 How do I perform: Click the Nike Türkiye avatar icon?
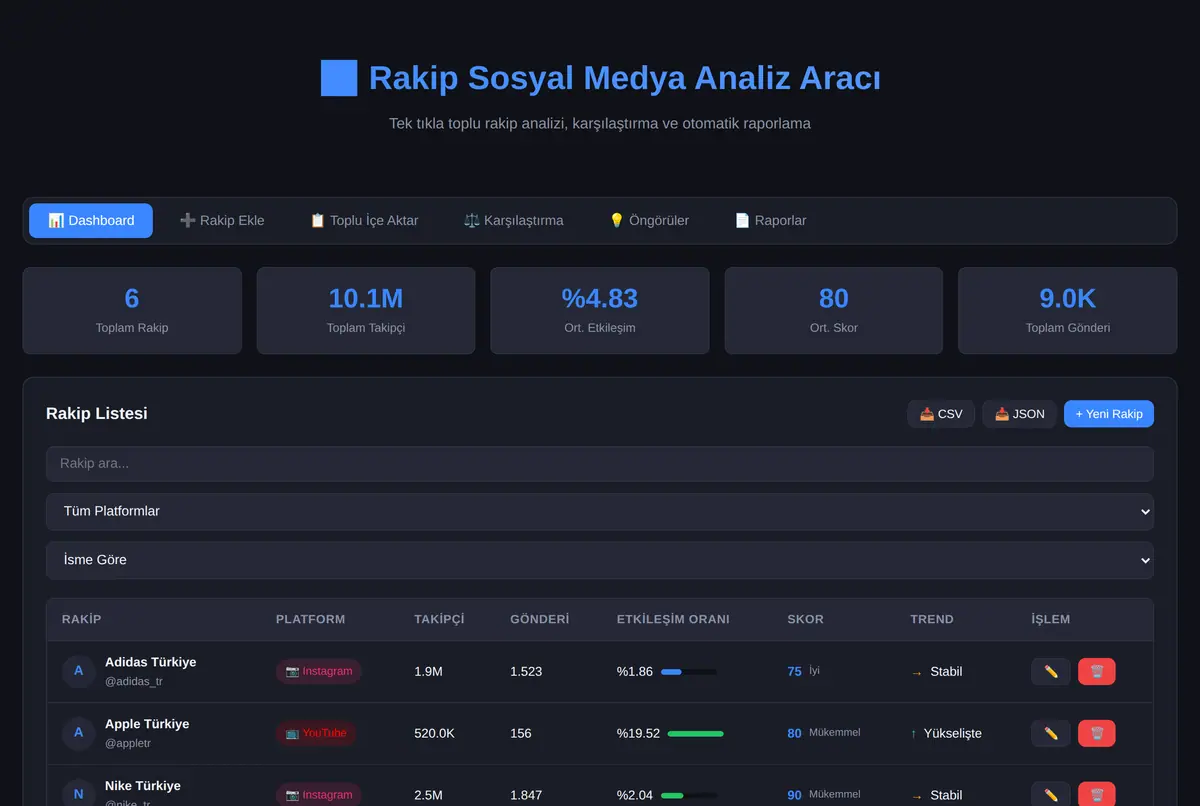tap(78, 794)
